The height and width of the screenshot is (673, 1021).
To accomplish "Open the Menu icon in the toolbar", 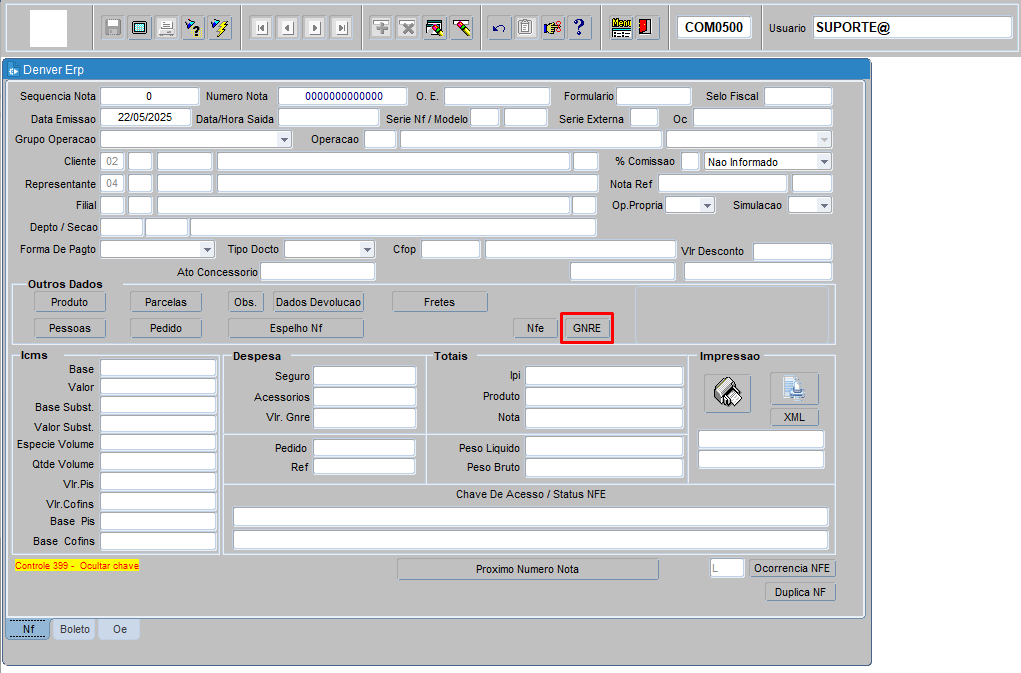I will pos(621,28).
